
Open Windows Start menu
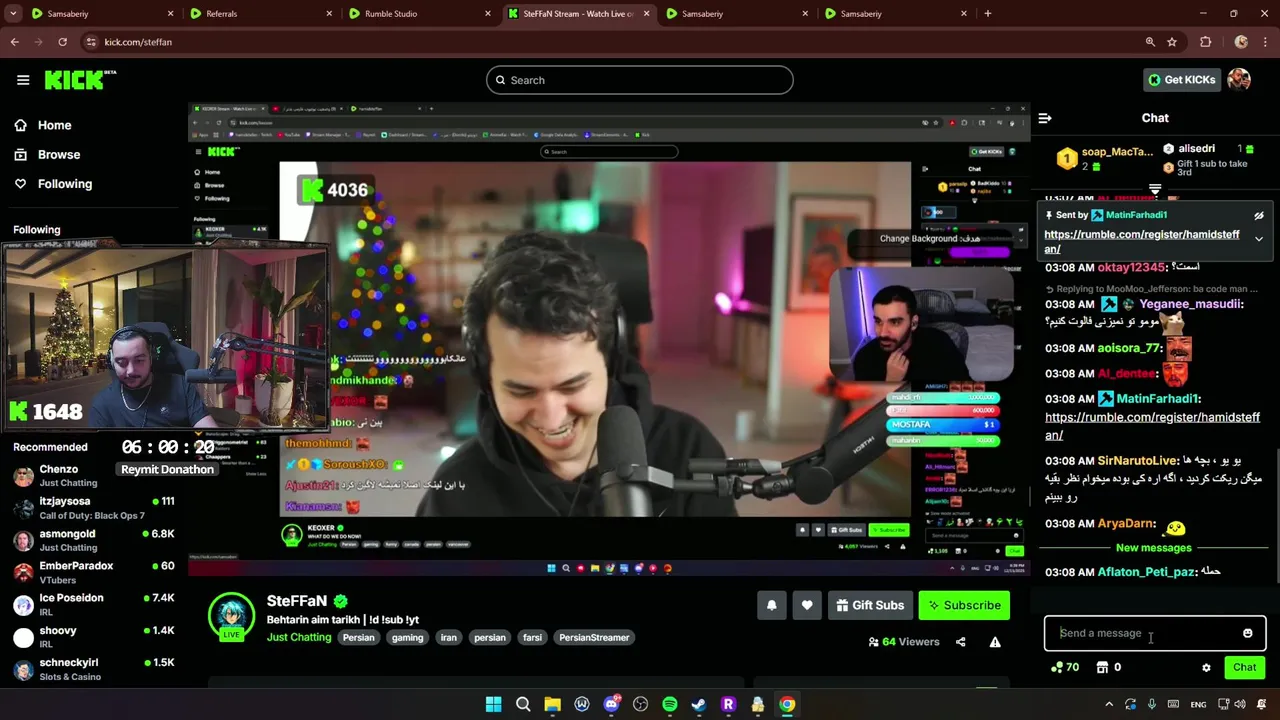(x=493, y=704)
